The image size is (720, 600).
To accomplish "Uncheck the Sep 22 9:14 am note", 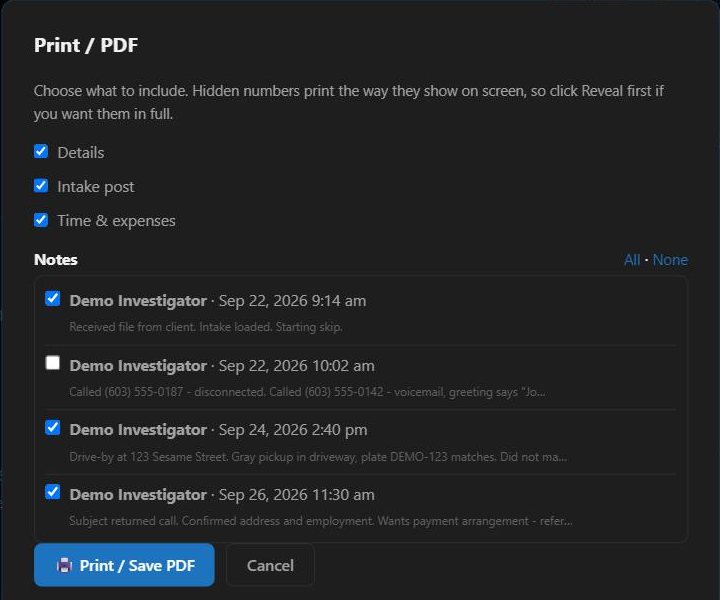I will [x=53, y=298].
